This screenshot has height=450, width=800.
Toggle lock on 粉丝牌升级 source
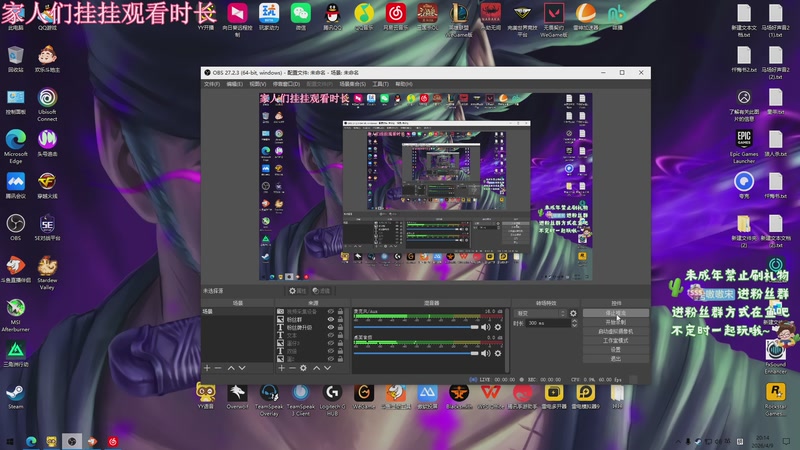pyautogui.click(x=340, y=328)
